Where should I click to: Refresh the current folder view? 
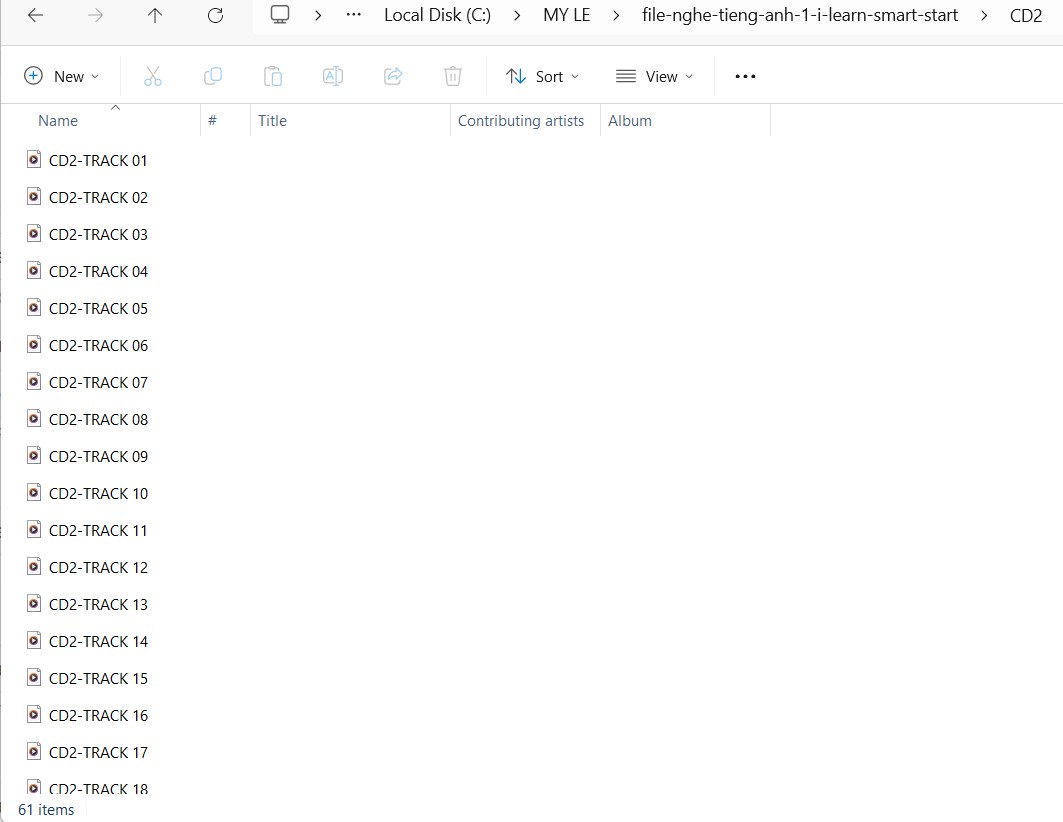(x=215, y=15)
